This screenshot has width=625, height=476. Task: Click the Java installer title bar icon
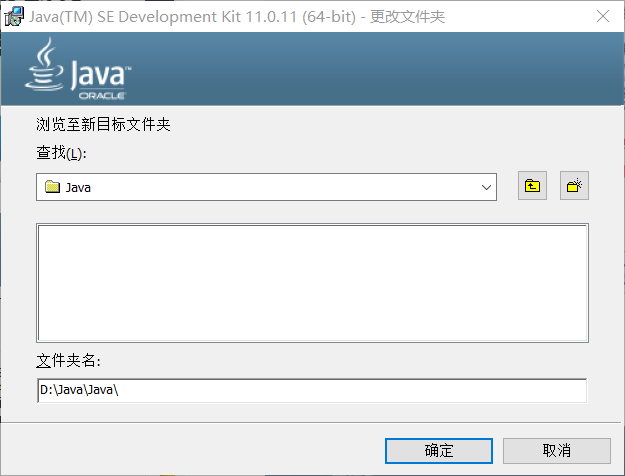pos(14,17)
